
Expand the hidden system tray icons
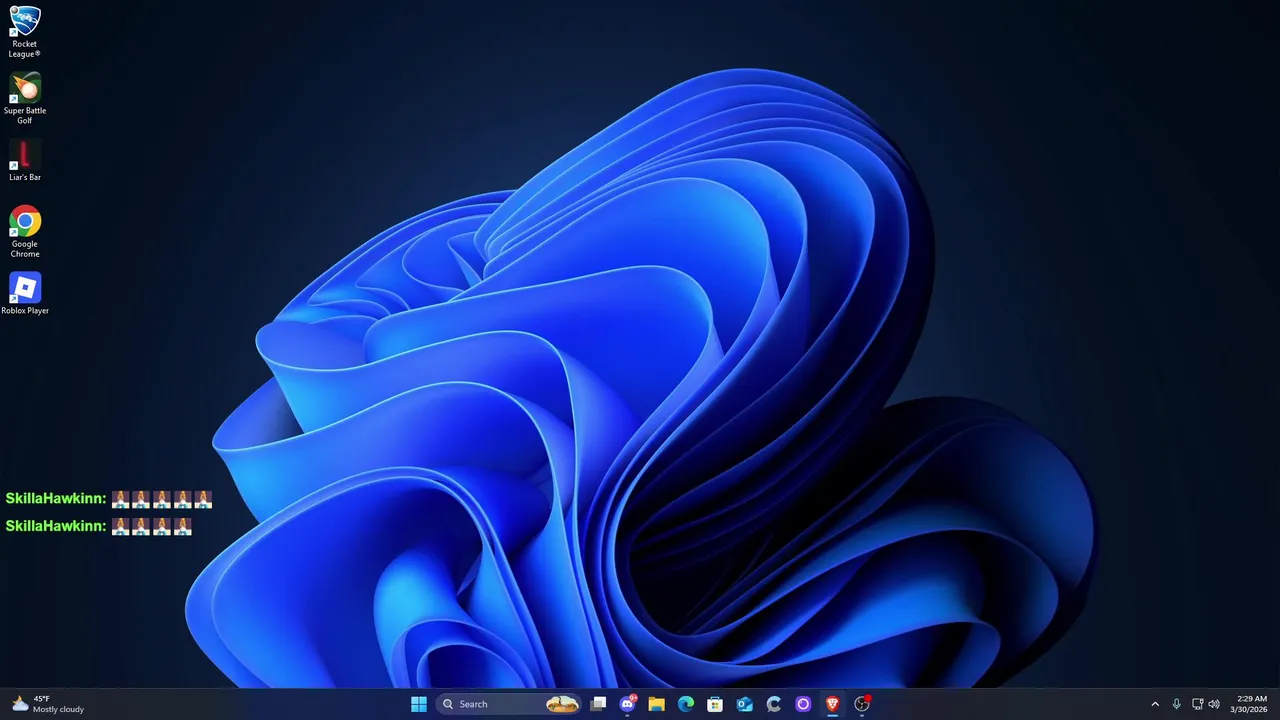pos(1155,704)
